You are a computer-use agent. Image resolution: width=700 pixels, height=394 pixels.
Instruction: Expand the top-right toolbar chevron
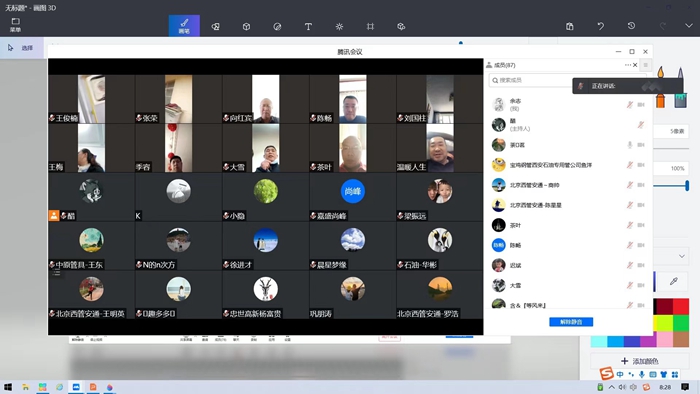coord(689,26)
